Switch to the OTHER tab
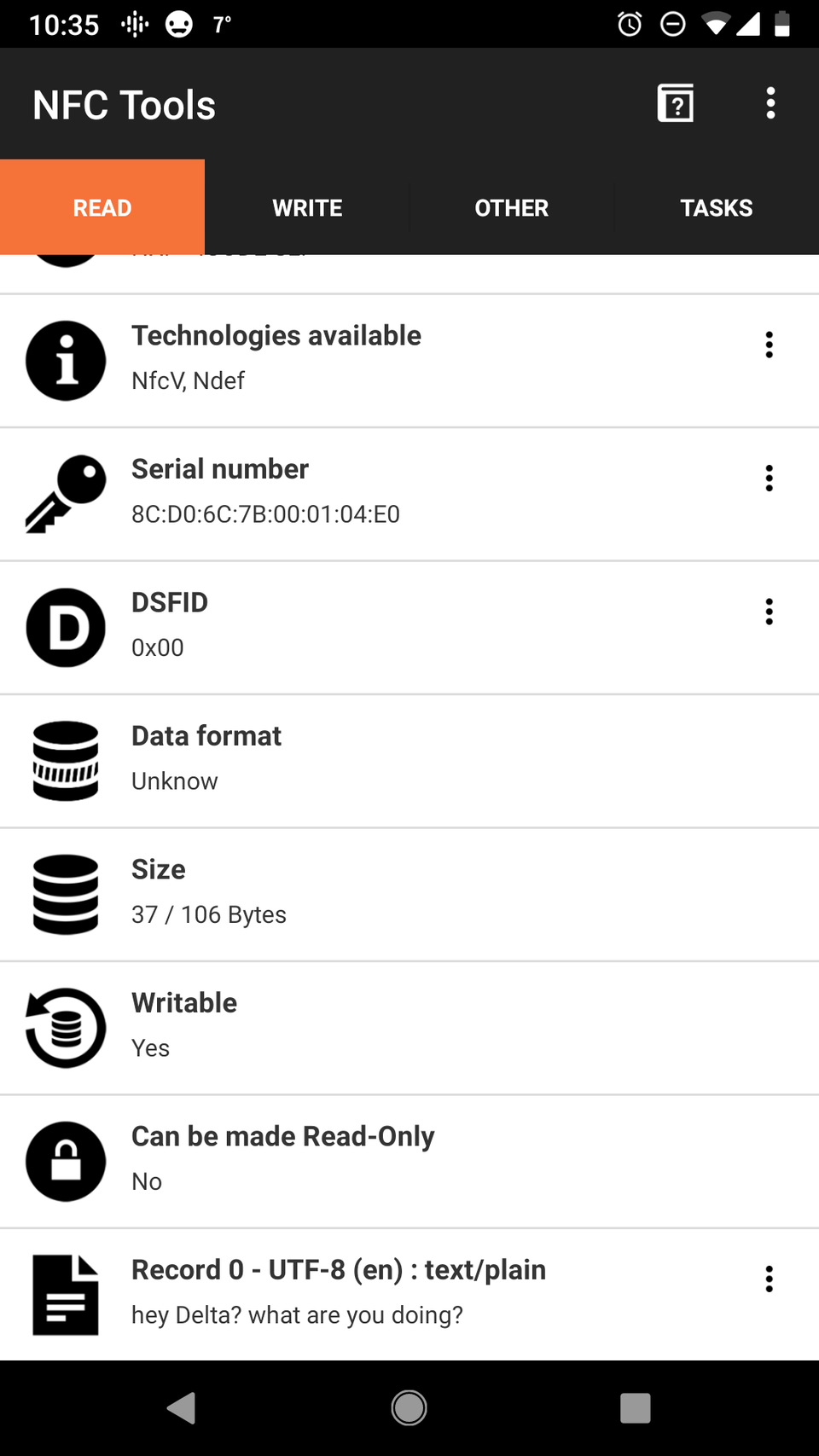 (x=512, y=208)
